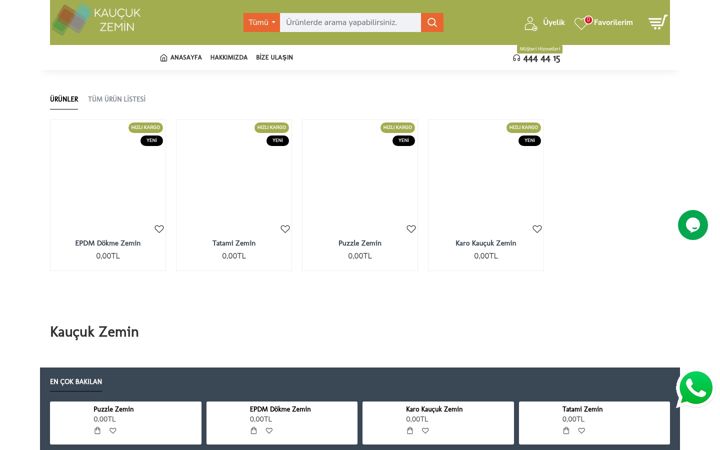Favorite the Tatami Zemin product card

pos(285,229)
